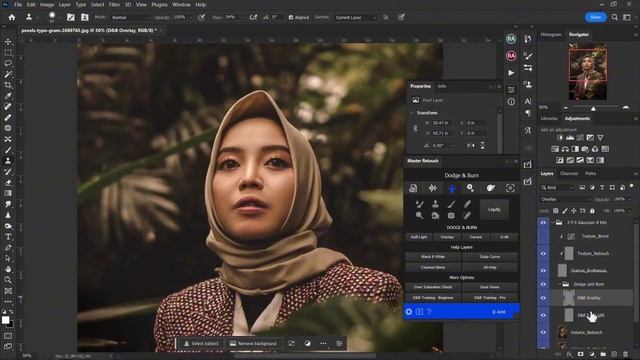The height and width of the screenshot is (360, 640).
Task: Hide the Volume_Retouch layer
Action: (543, 332)
